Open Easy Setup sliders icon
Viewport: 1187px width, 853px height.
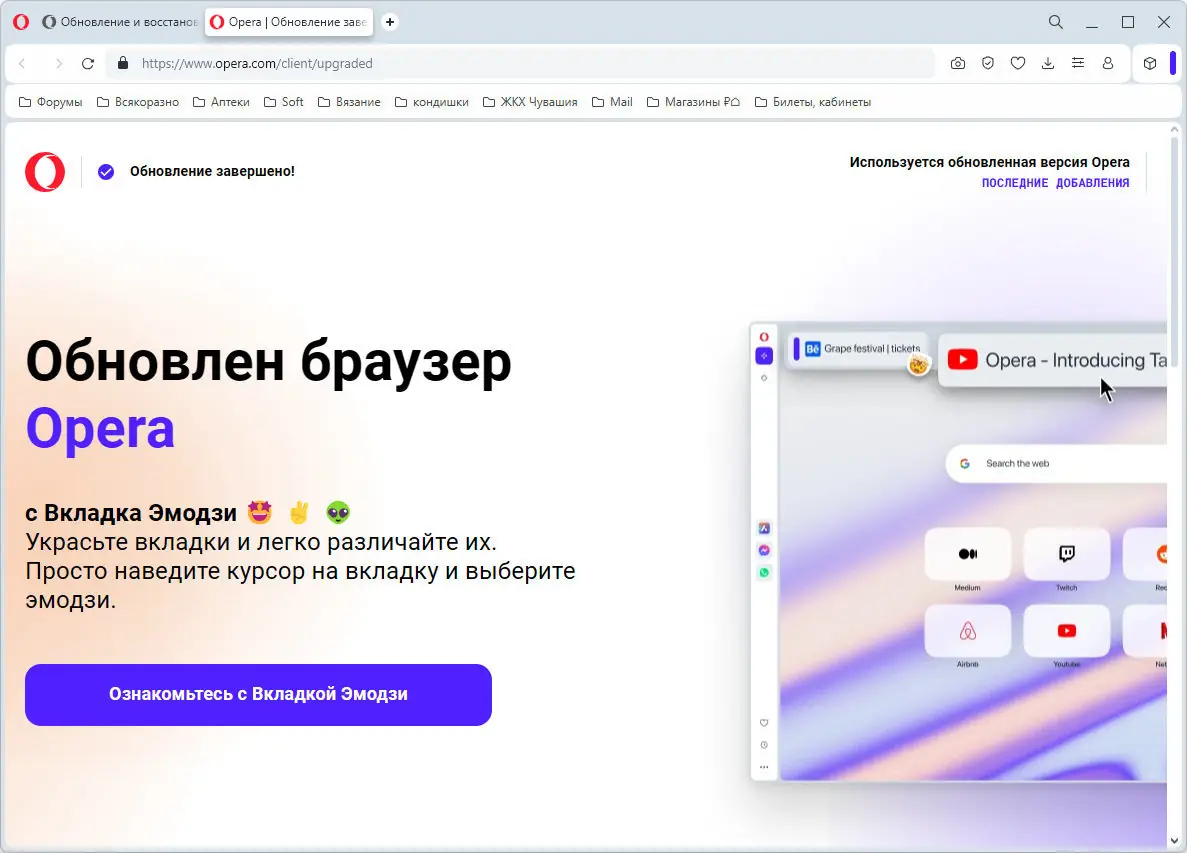pyautogui.click(x=1078, y=64)
